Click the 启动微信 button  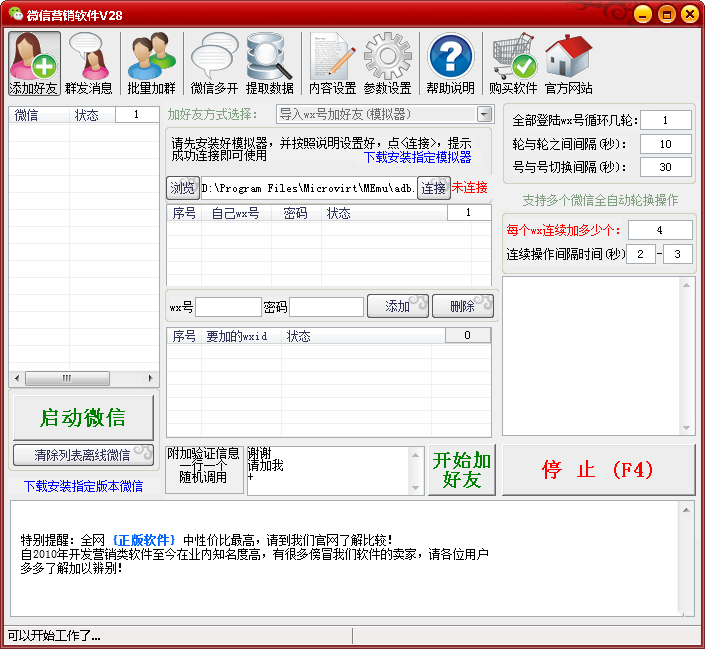tap(83, 417)
